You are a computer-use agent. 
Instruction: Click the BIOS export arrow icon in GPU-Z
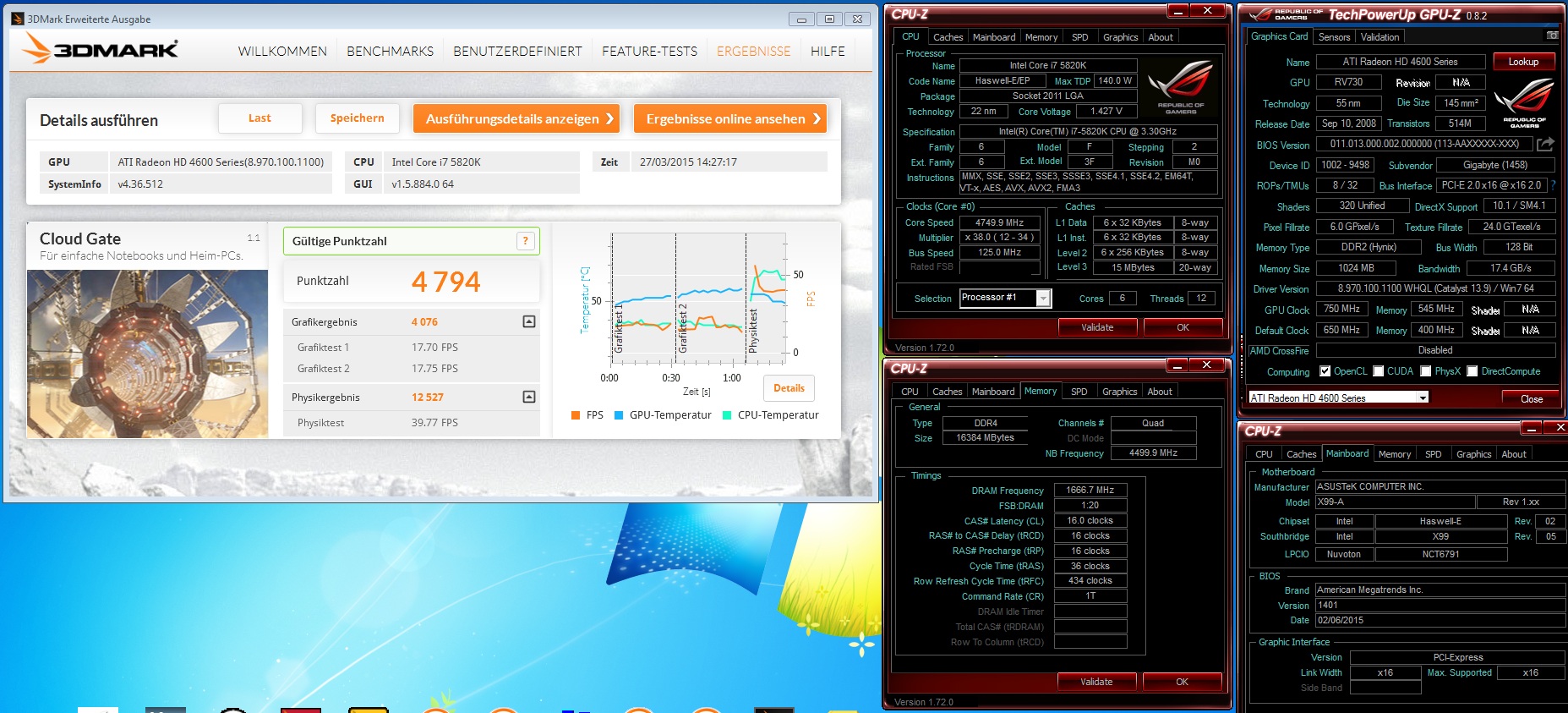pos(1545,145)
